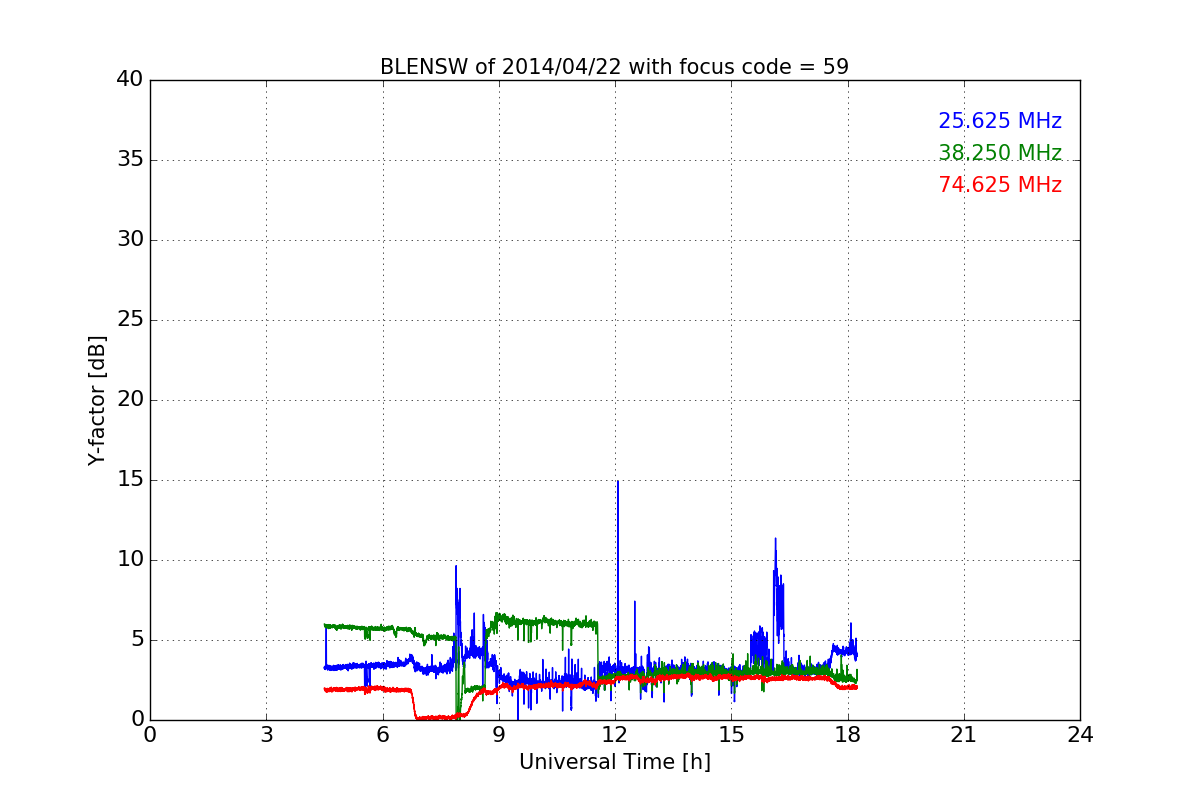The width and height of the screenshot is (1200, 800).
Task: Click the blue spike peak just after 16 h
Action: click(x=775, y=540)
